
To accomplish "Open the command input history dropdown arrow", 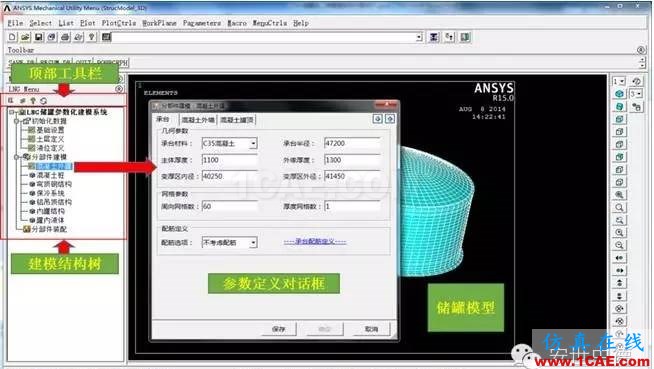I will pyautogui.click(x=419, y=37).
